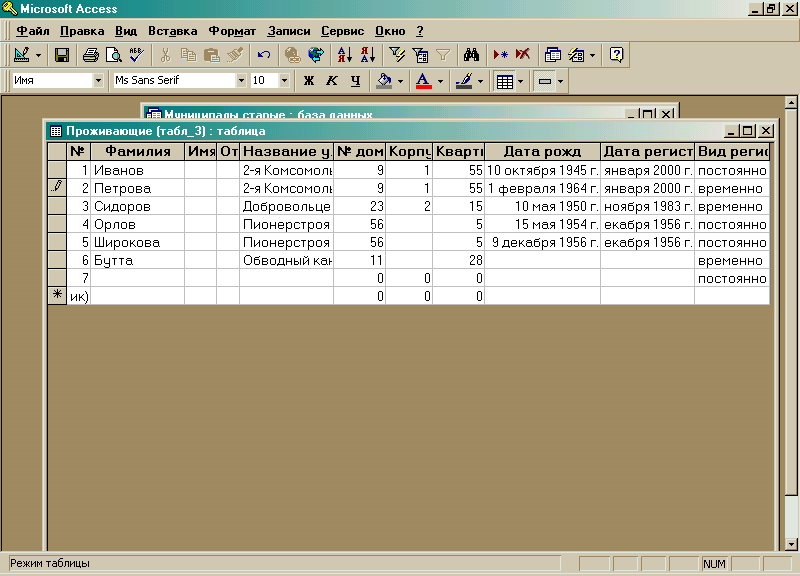The image size is (800, 576).
Task: Open the Вид menu
Action: (126, 31)
